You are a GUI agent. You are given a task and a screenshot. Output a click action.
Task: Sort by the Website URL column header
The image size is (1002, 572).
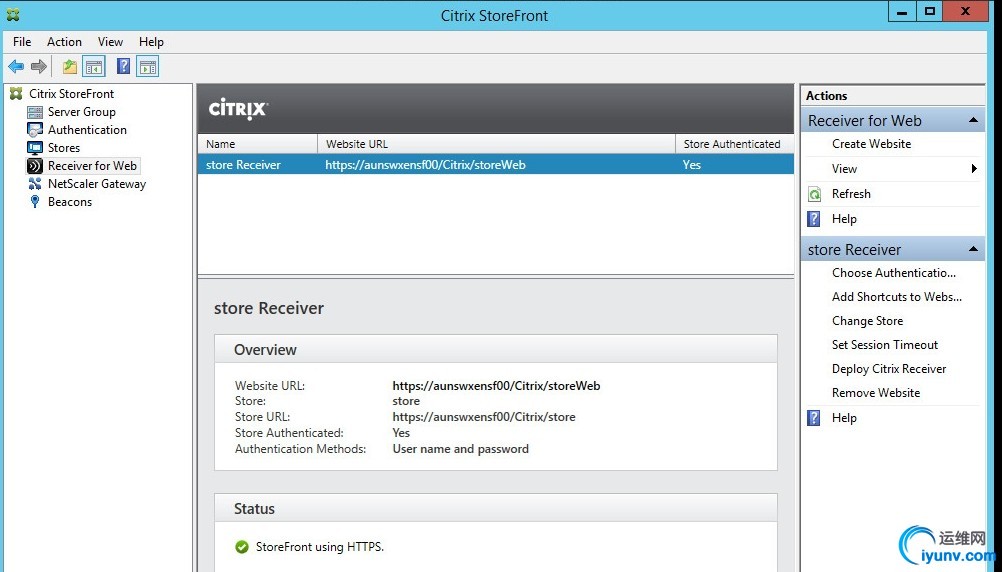[496, 144]
